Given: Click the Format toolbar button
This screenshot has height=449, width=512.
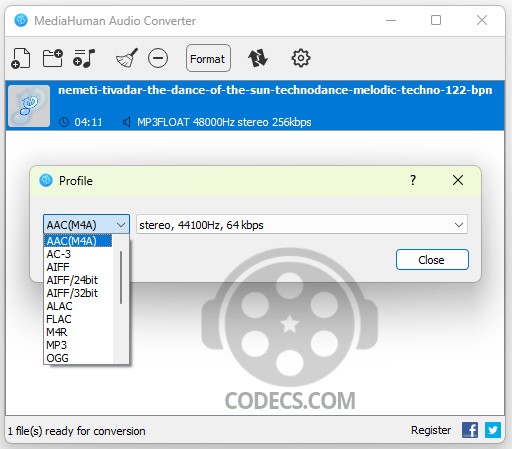Looking at the screenshot, I should (x=208, y=58).
